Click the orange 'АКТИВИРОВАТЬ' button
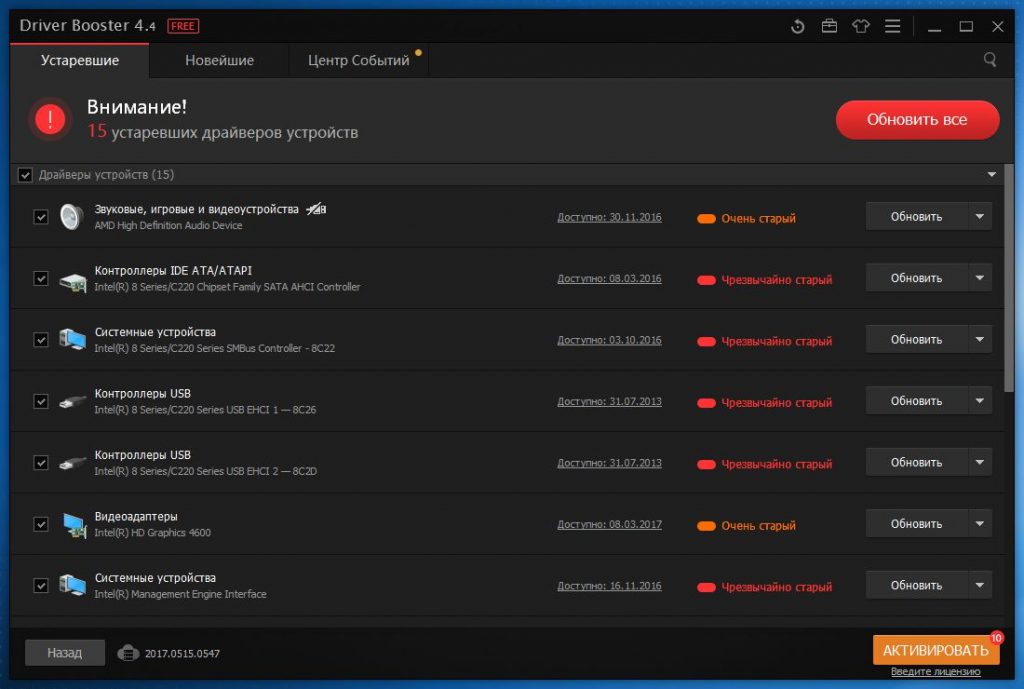This screenshot has width=1024, height=689. (x=935, y=650)
